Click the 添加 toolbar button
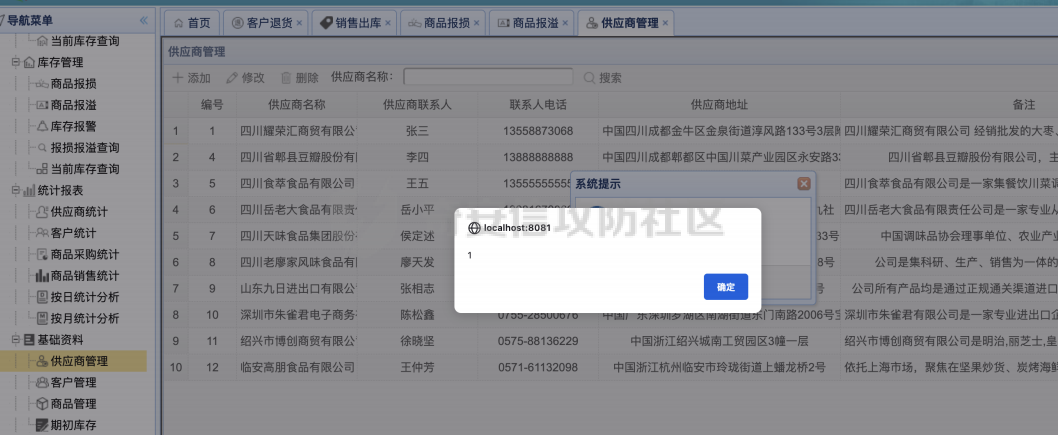 click(x=192, y=78)
